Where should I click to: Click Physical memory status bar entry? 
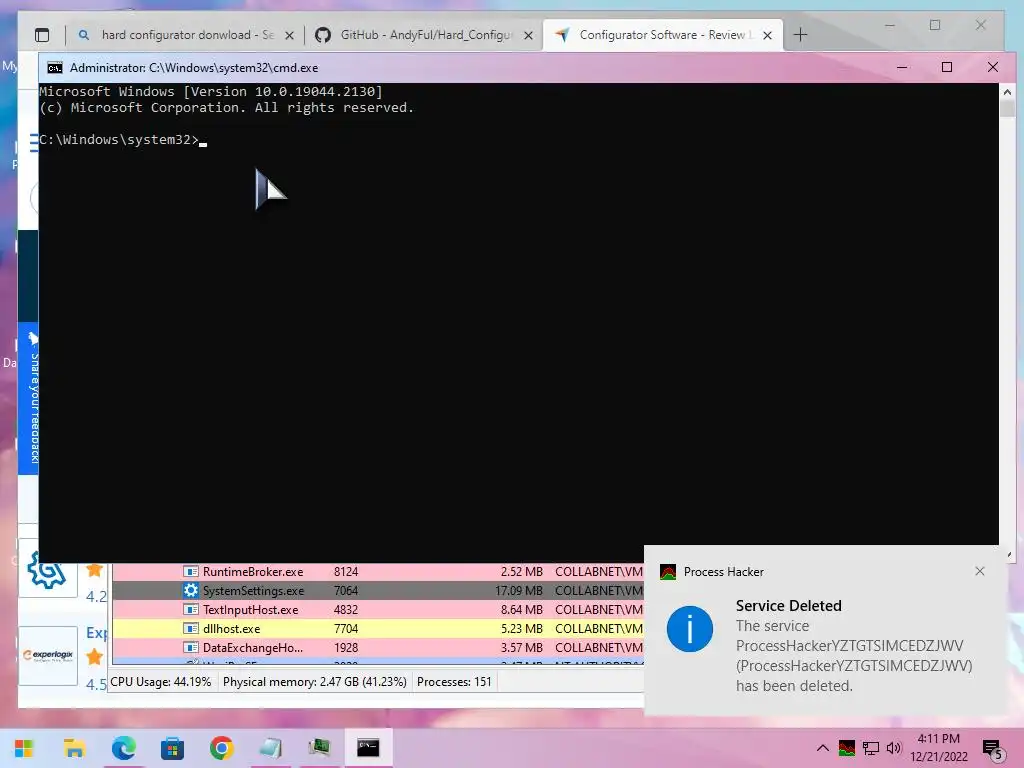pyautogui.click(x=314, y=681)
